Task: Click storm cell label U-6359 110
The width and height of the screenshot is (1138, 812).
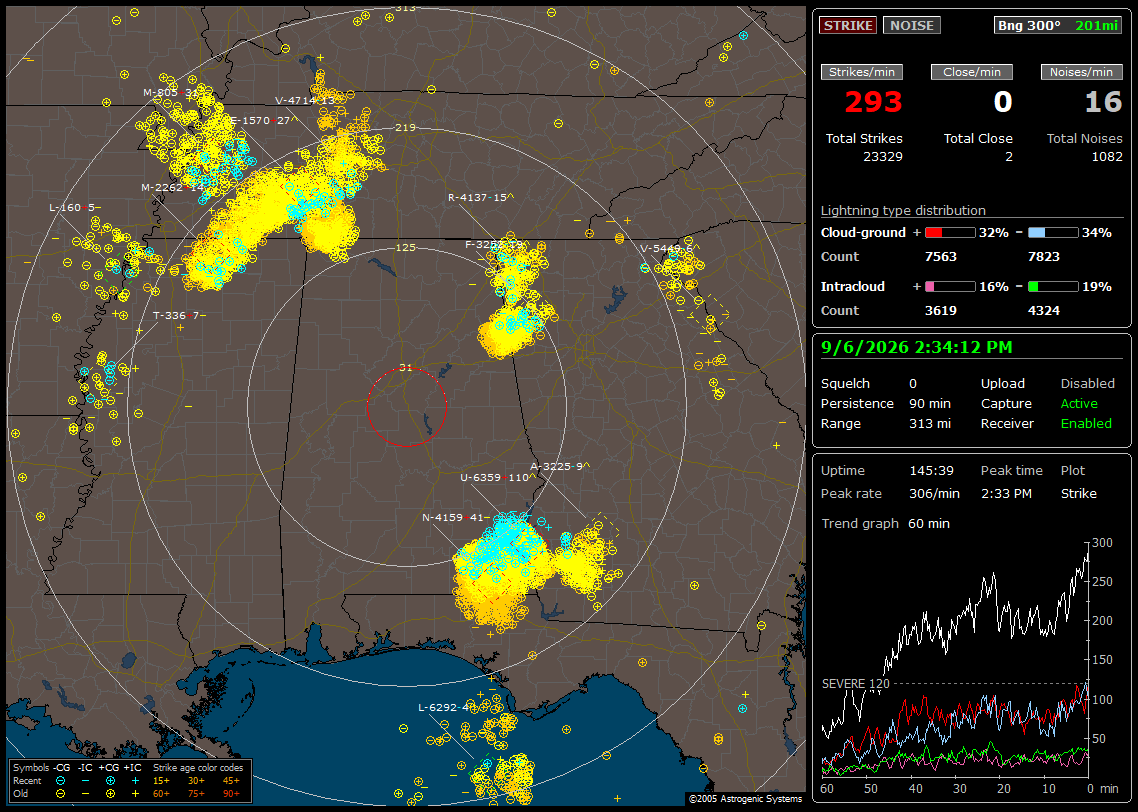Action: click(x=496, y=477)
